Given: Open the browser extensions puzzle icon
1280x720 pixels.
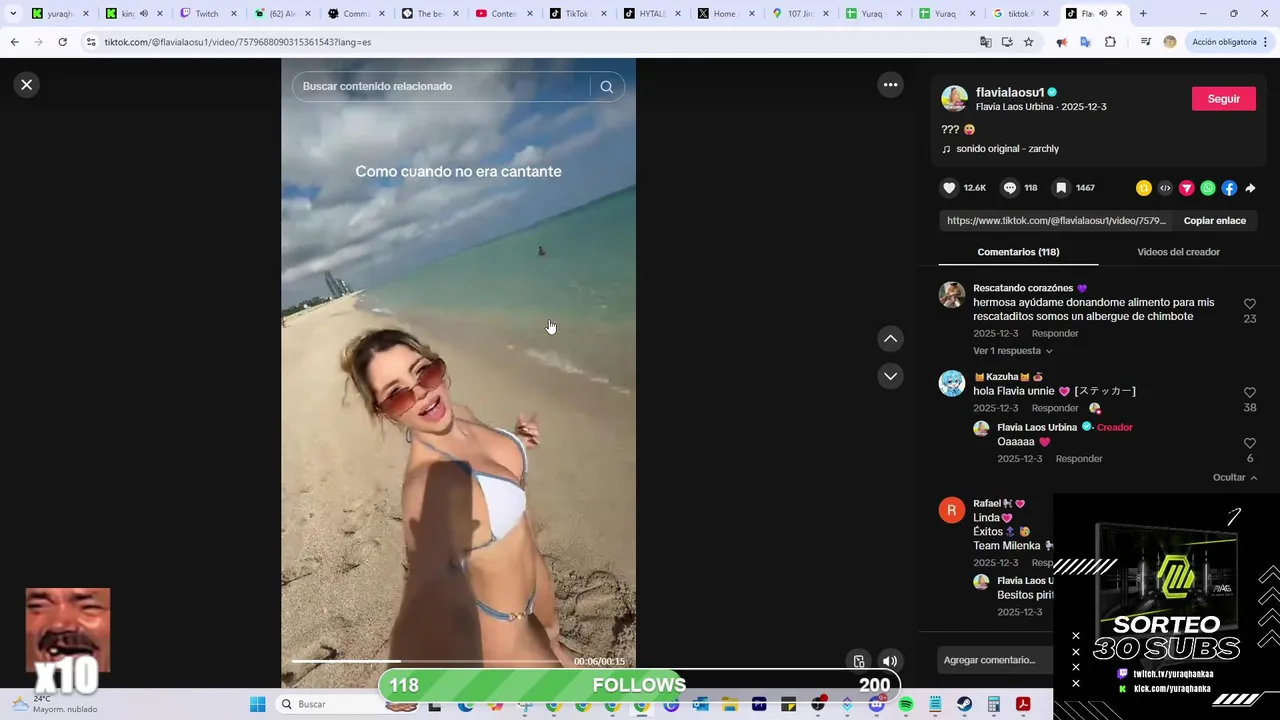Looking at the screenshot, I should (x=1110, y=42).
